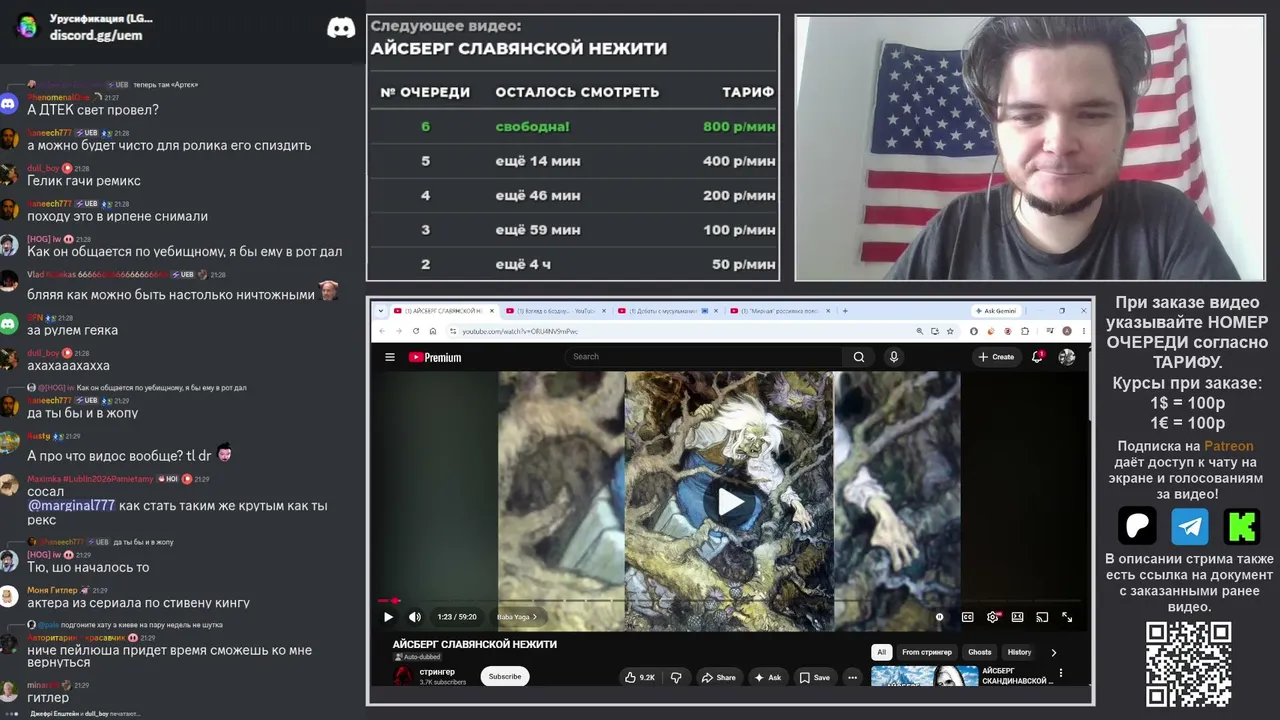Click the YouTube search magnifier button
The height and width of the screenshot is (720, 1280).
coord(859,357)
